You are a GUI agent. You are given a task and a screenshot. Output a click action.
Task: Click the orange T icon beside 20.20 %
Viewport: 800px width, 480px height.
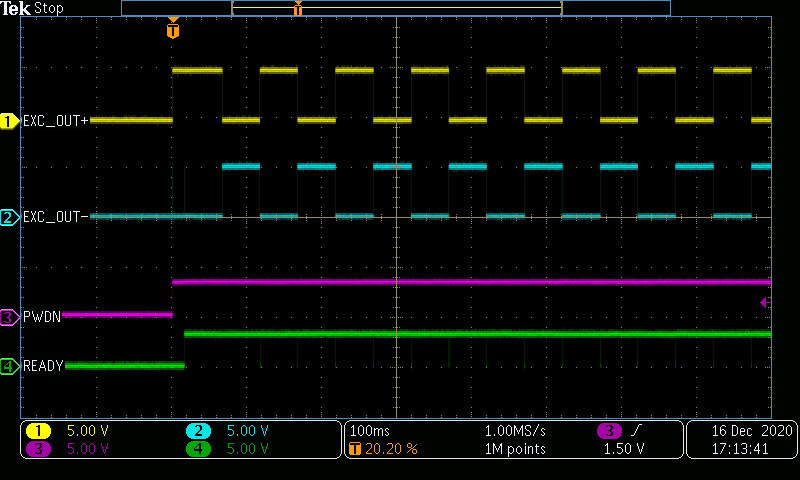click(355, 449)
